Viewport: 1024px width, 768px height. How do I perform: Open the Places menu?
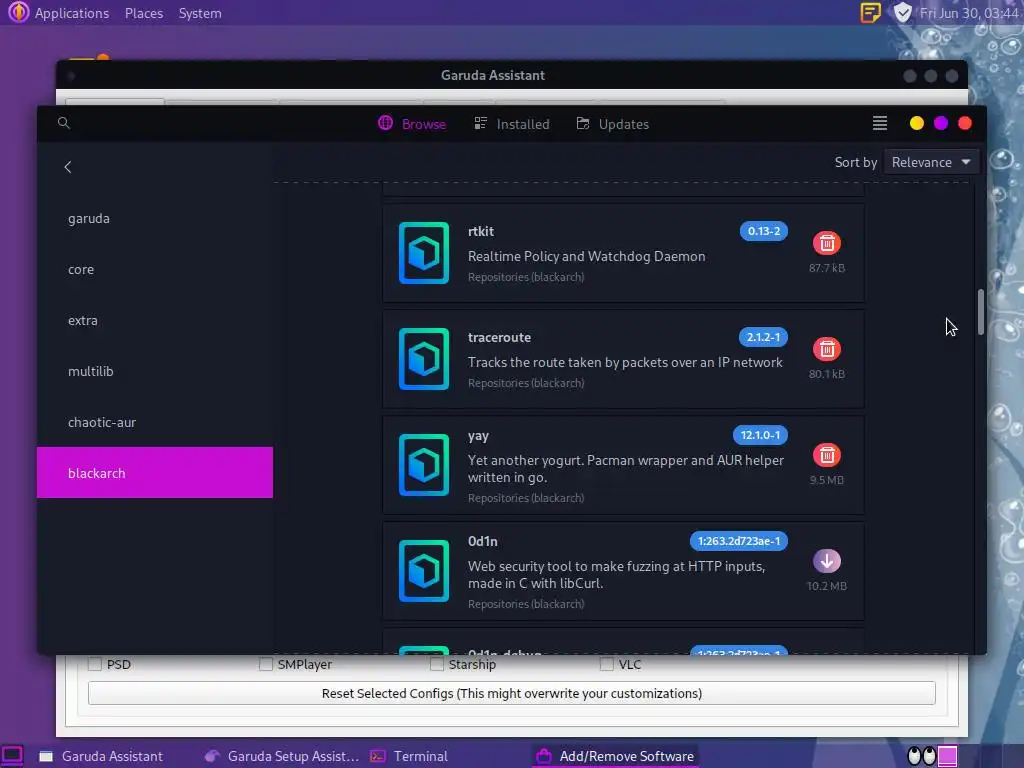144,13
